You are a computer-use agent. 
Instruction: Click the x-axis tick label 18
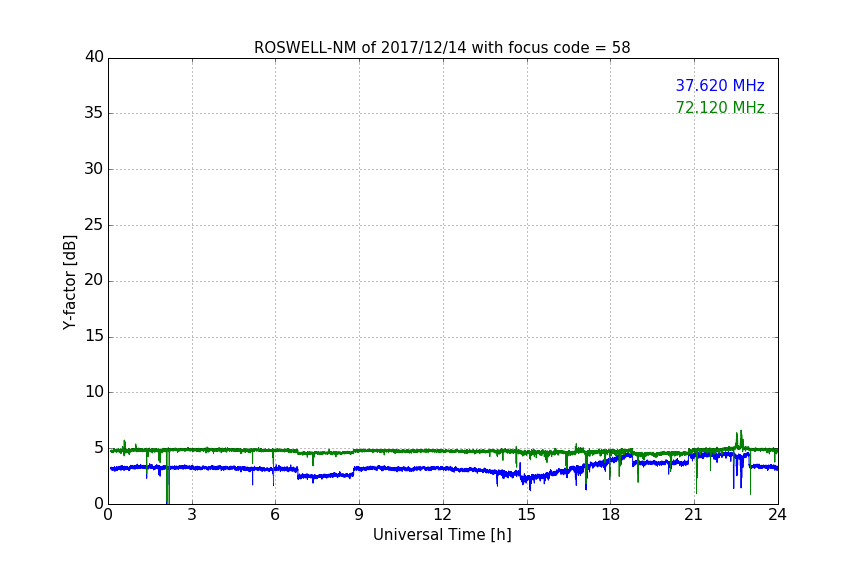(x=611, y=515)
